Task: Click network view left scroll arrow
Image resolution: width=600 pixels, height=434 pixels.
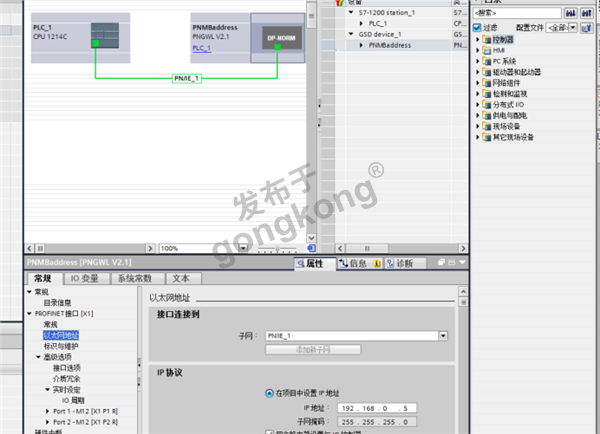Action: (x=29, y=248)
